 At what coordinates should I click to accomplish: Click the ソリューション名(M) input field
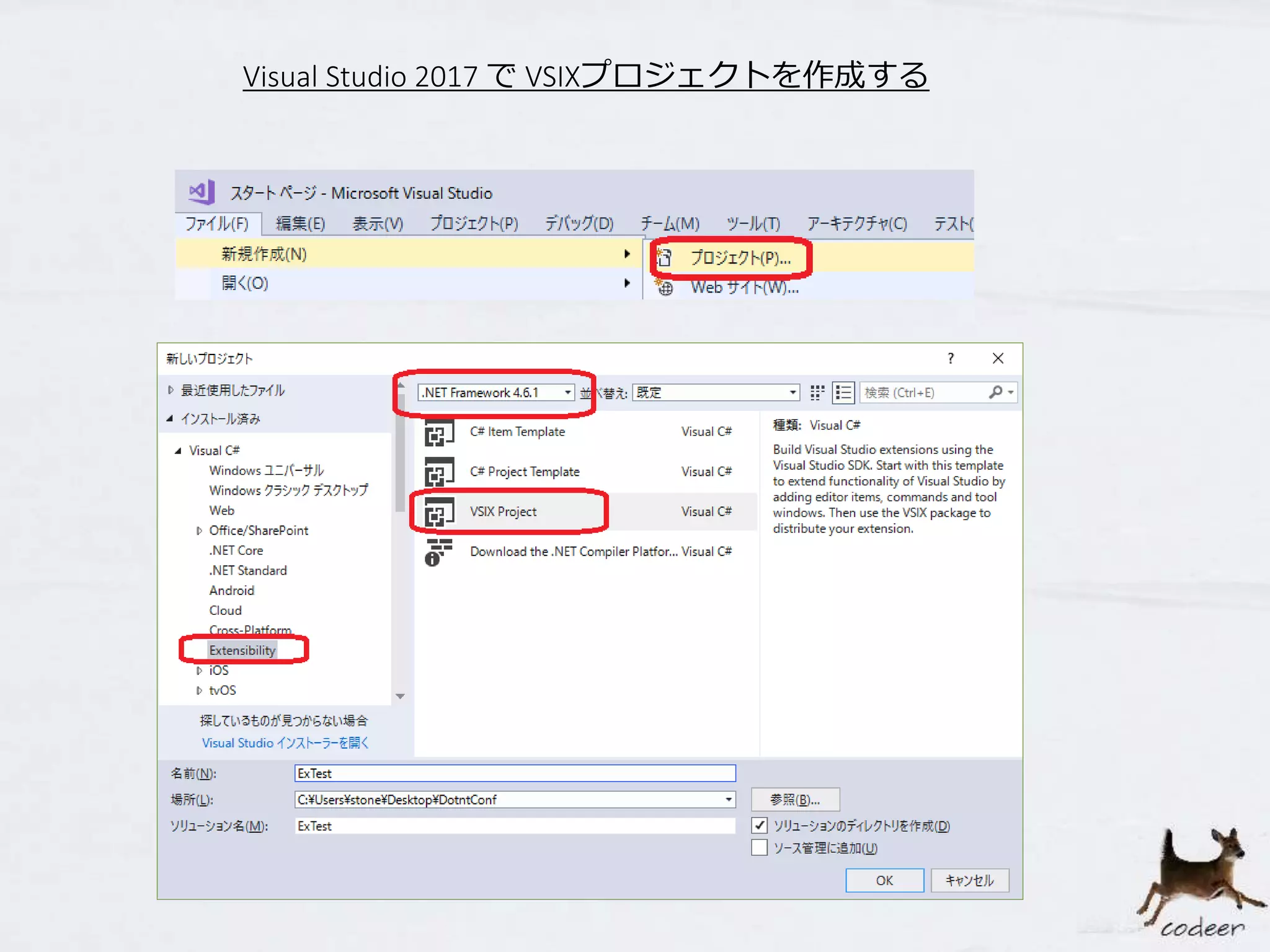[515, 826]
